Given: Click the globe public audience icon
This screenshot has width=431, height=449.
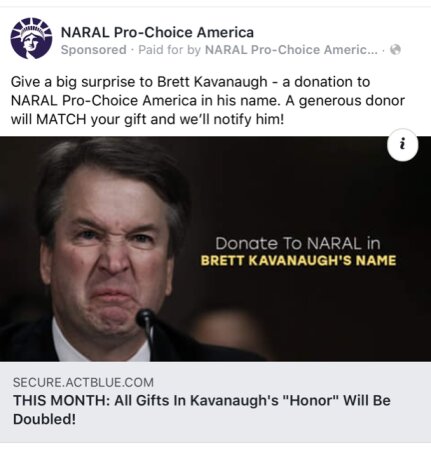Looking at the screenshot, I should tap(395, 50).
